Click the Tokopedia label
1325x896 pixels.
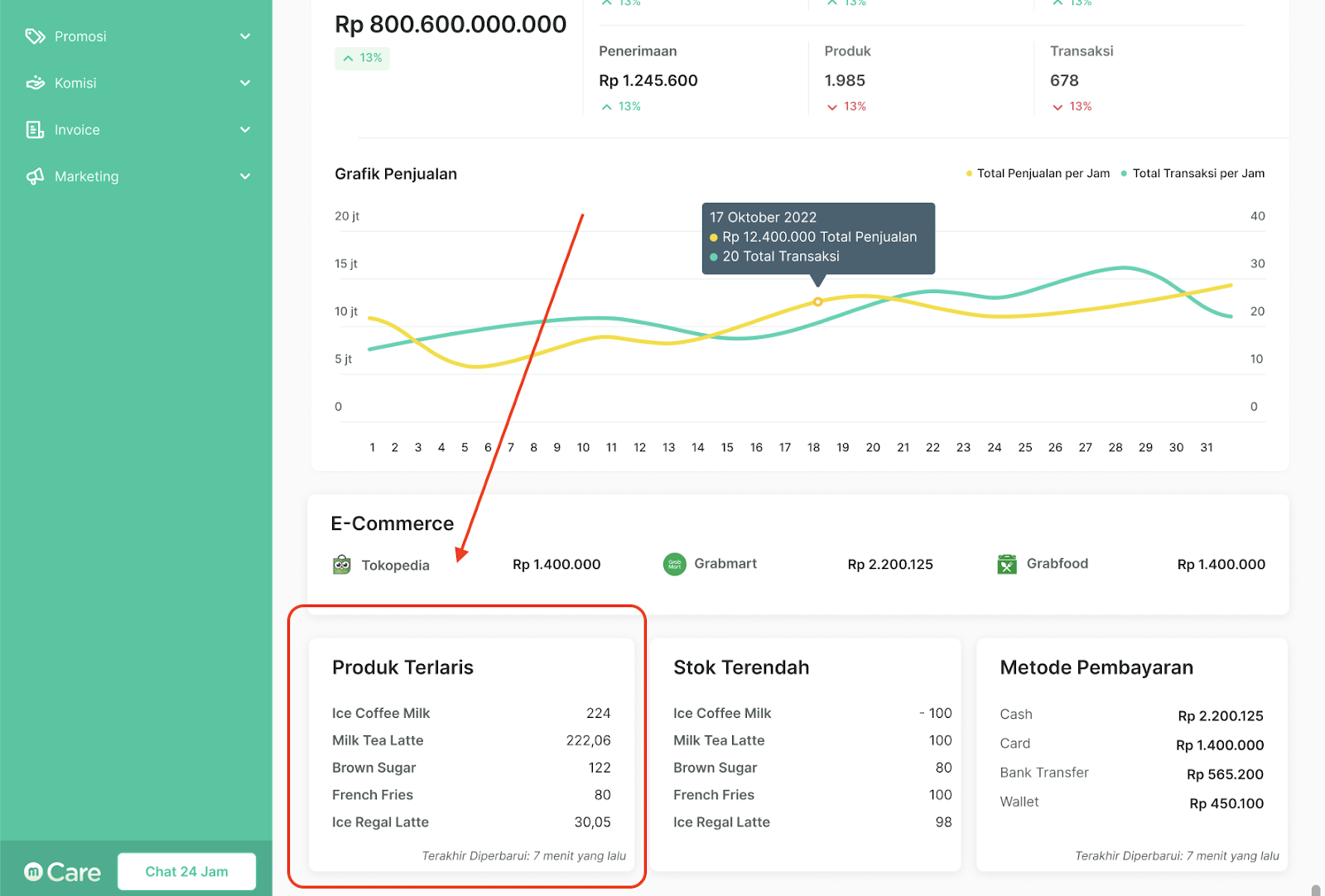click(x=395, y=566)
